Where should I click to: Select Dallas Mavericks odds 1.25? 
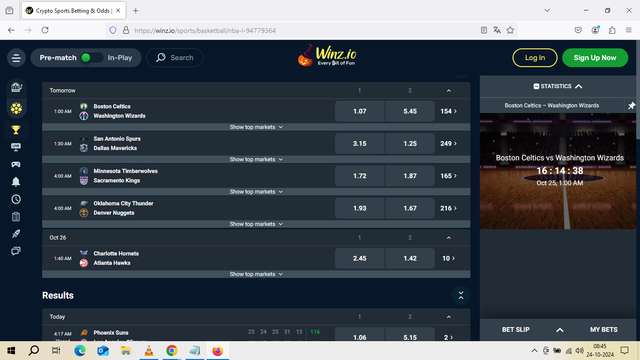pyautogui.click(x=410, y=143)
